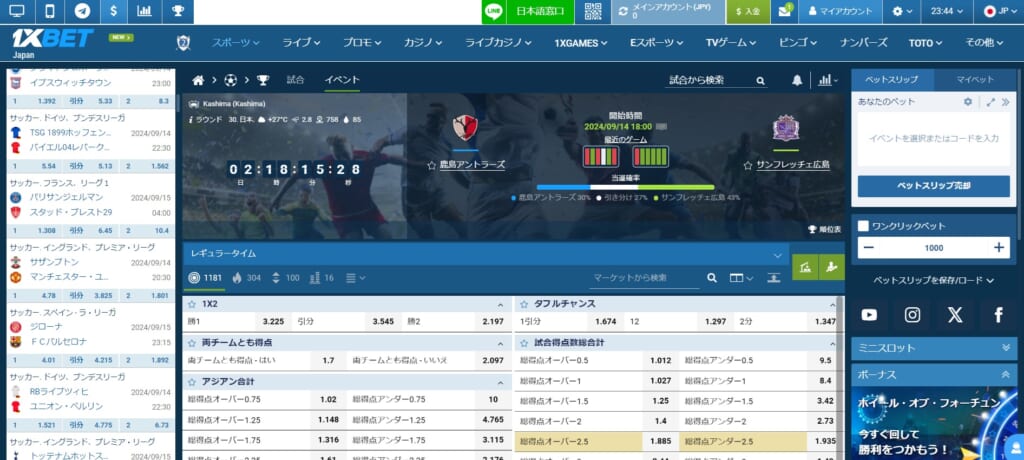Open the 23:44 time zone dropdown
This screenshot has height=460, width=1024.
click(x=947, y=11)
